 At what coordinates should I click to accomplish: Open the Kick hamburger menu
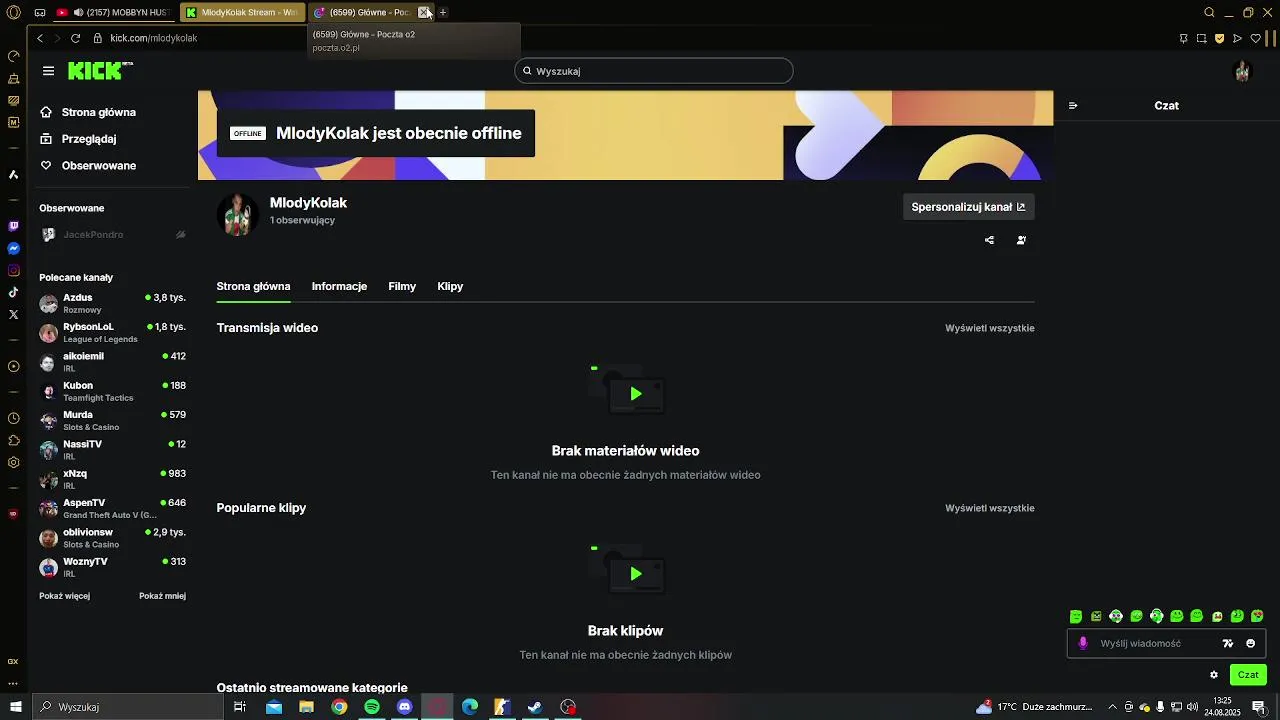click(48, 71)
